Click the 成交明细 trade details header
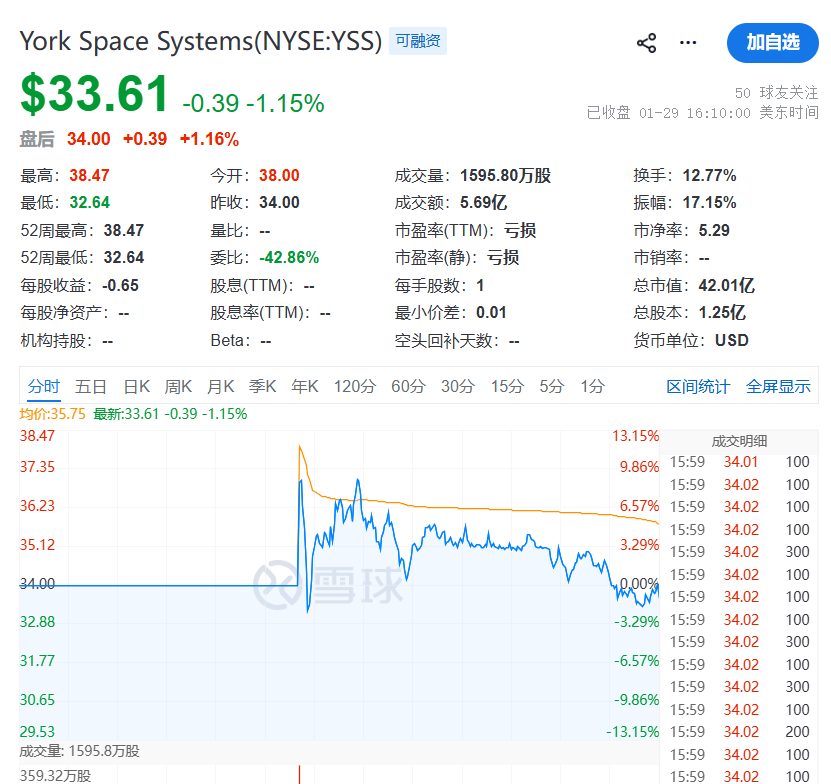 (740, 440)
